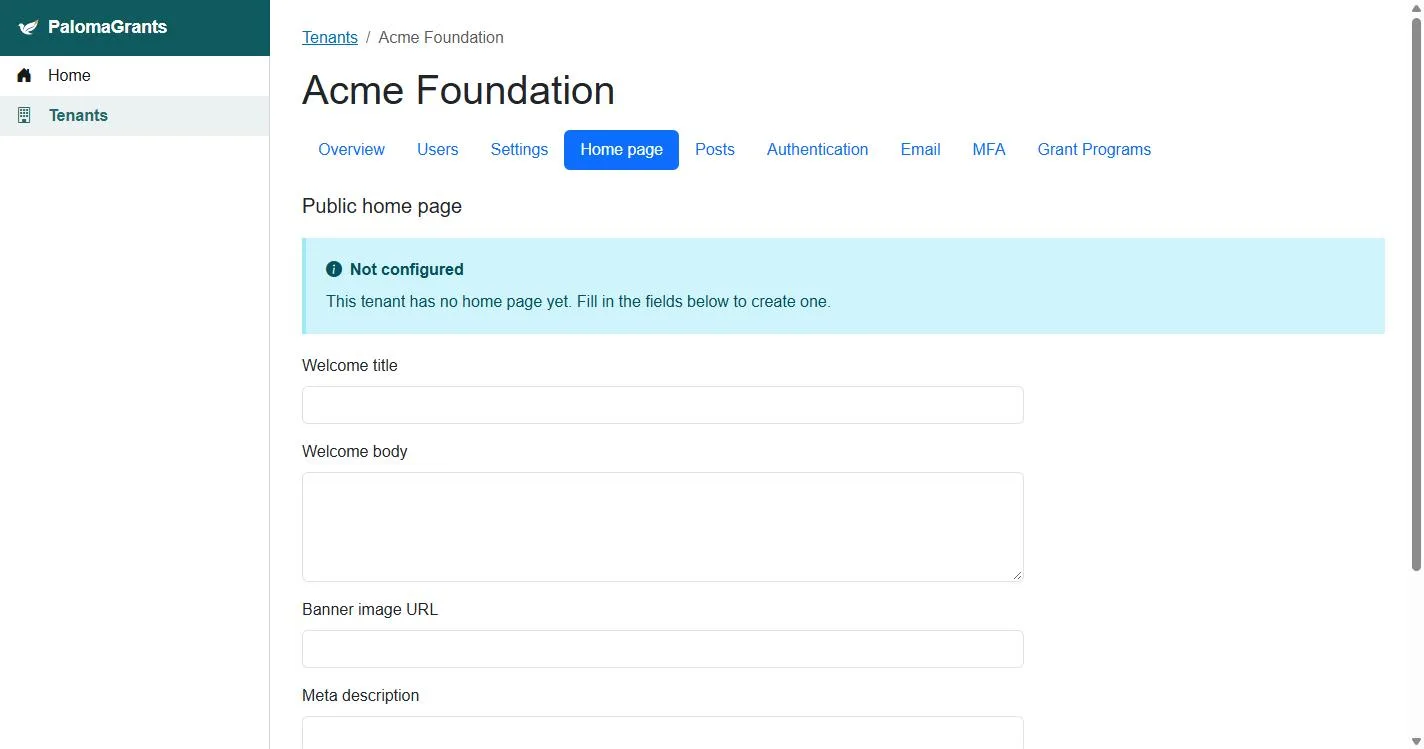
Task: Click the Tenants building icon in sidebar
Action: point(25,115)
